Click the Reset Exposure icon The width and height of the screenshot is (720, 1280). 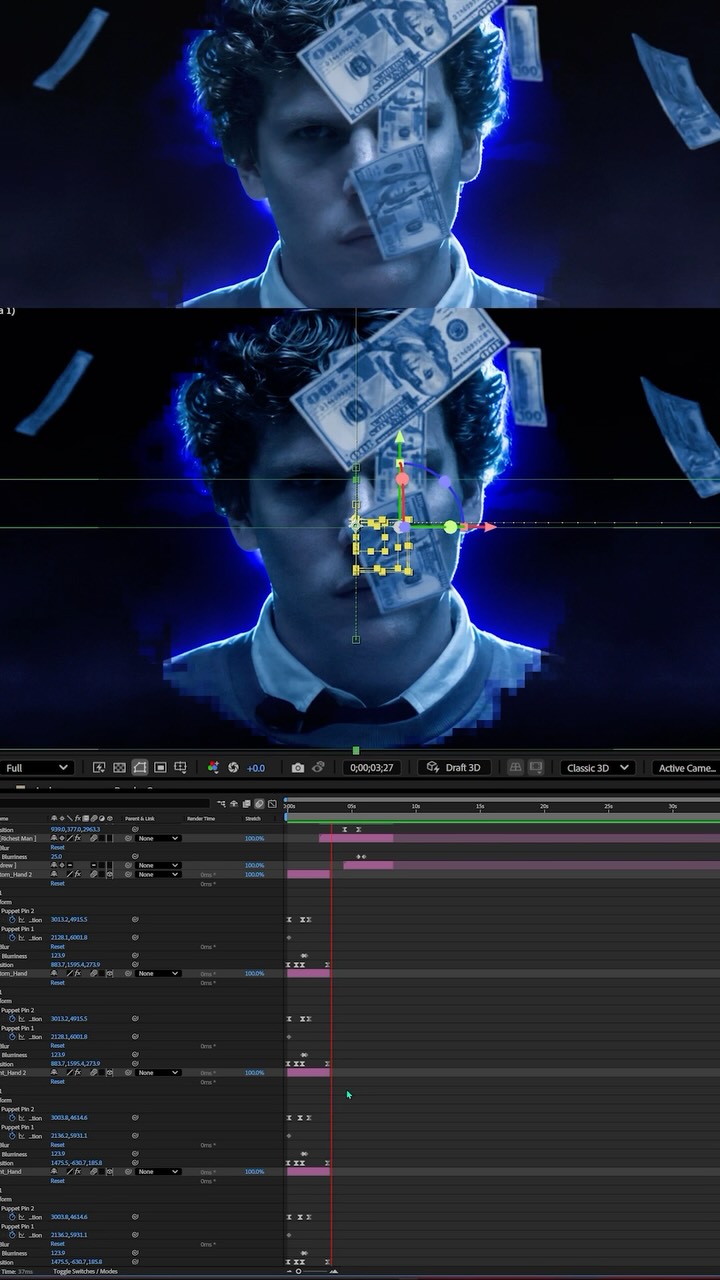click(233, 767)
